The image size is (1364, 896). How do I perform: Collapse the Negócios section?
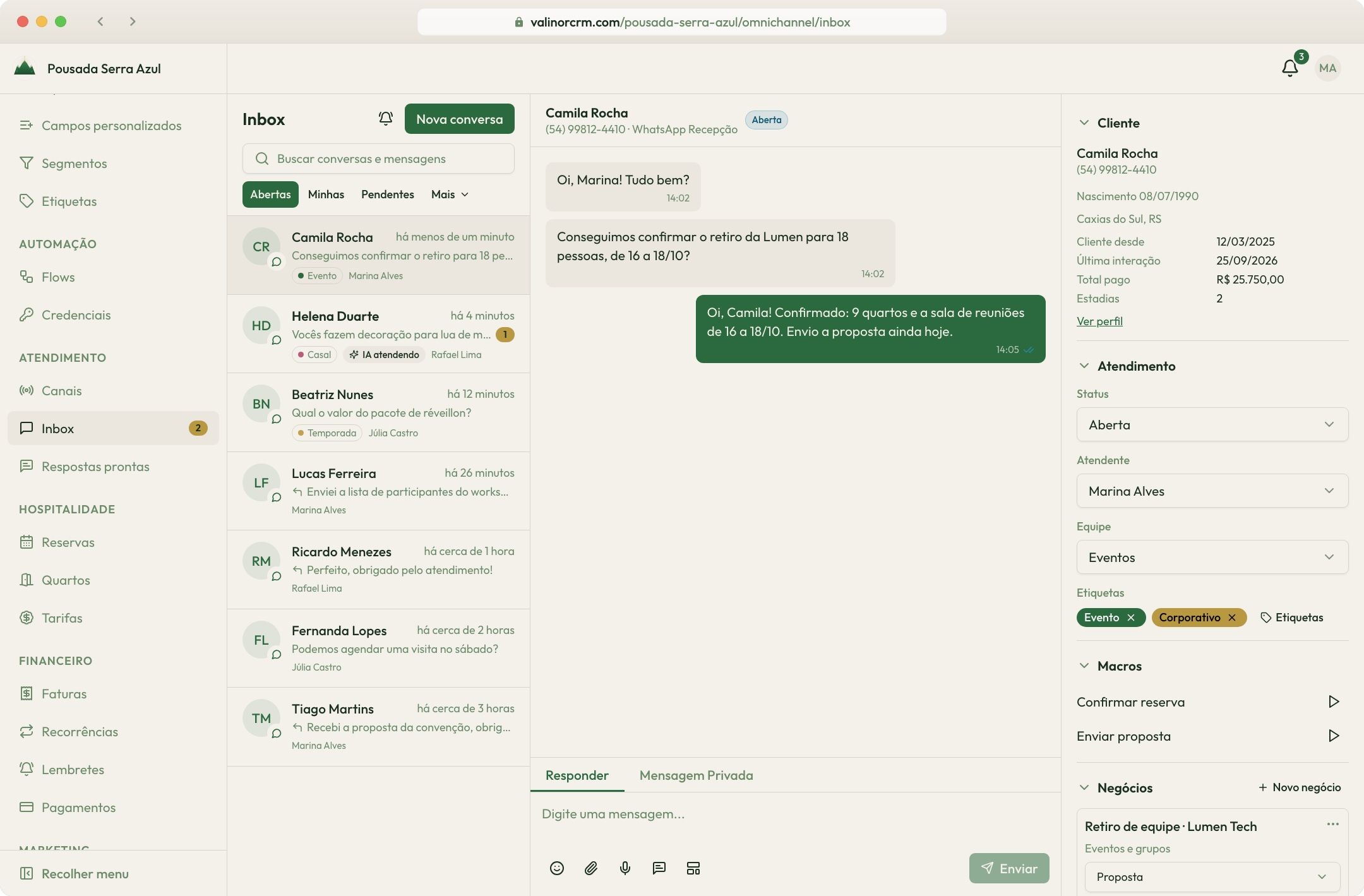[x=1084, y=787]
